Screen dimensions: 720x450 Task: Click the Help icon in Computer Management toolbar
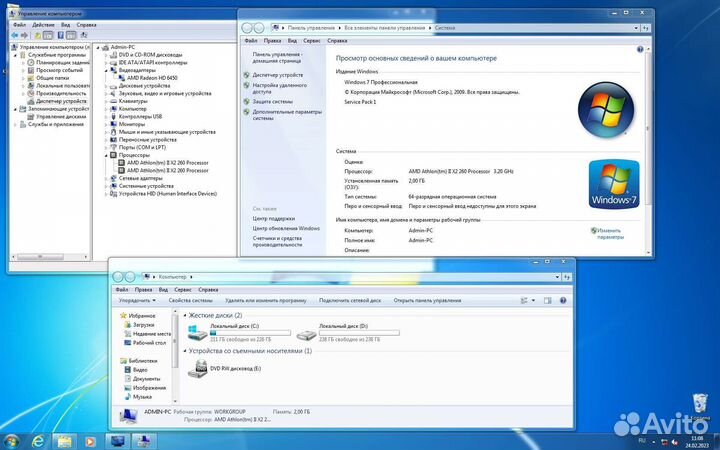(x=60, y=35)
